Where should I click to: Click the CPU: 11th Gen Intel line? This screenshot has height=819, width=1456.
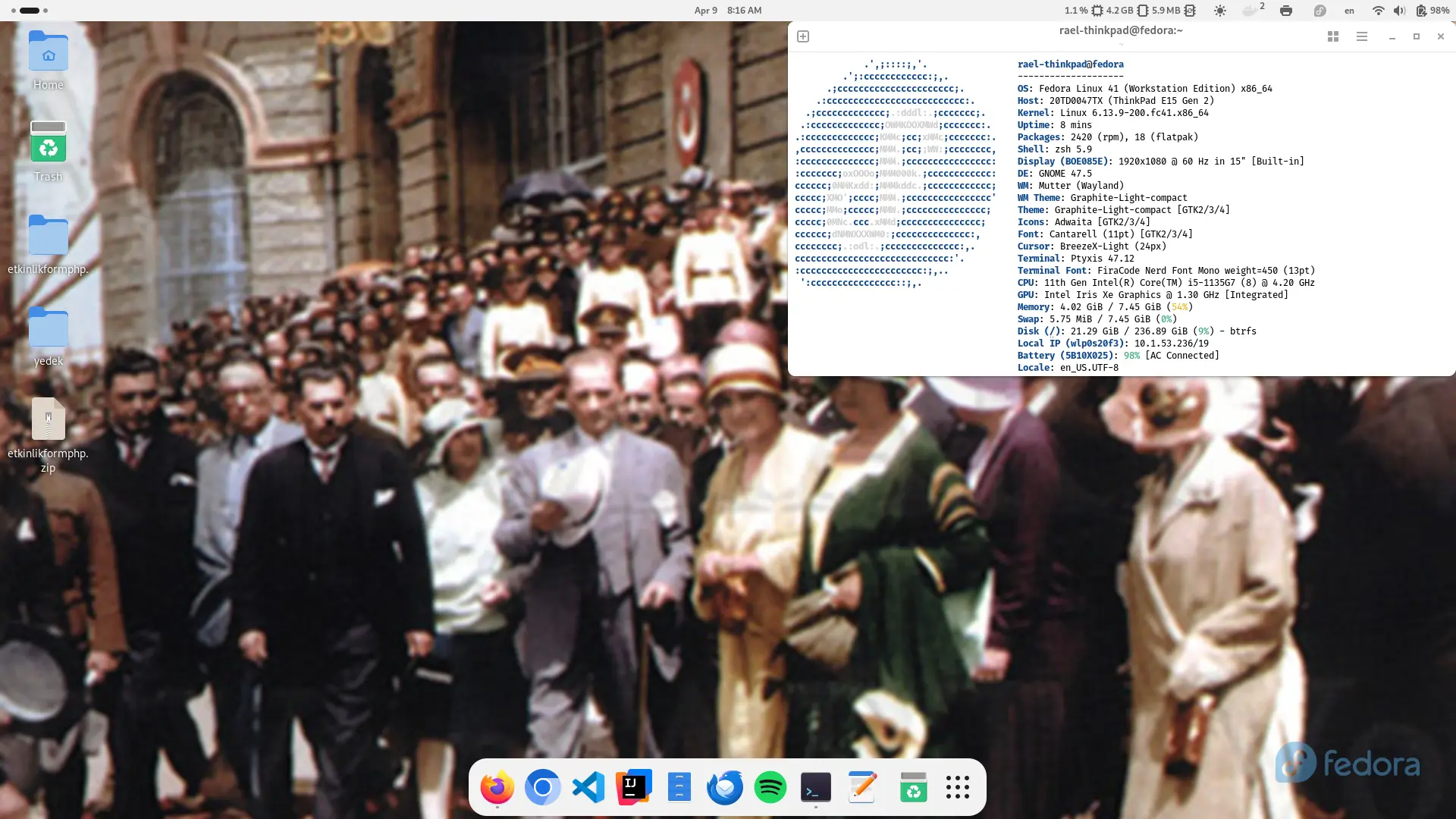[1166, 283]
